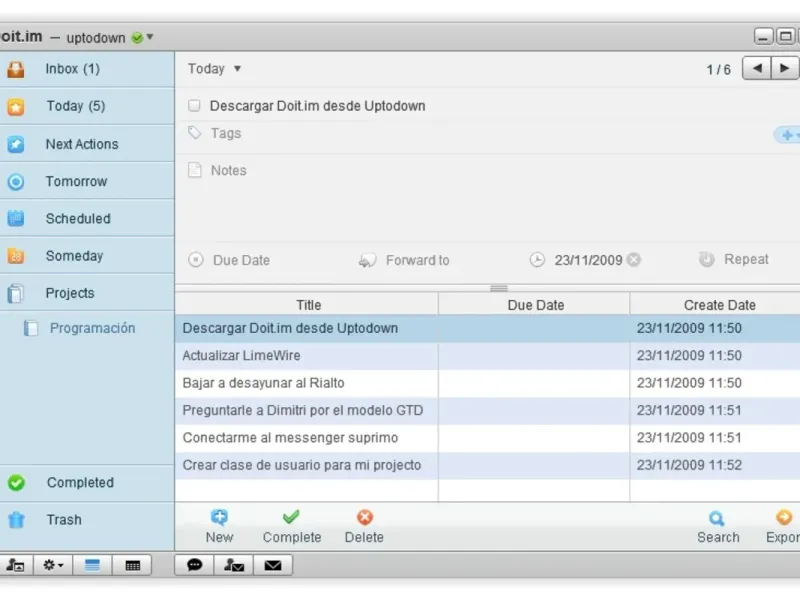Screen dimensions: 800x600
Task: Open the Inbox (1) folder
Action: 87,69
